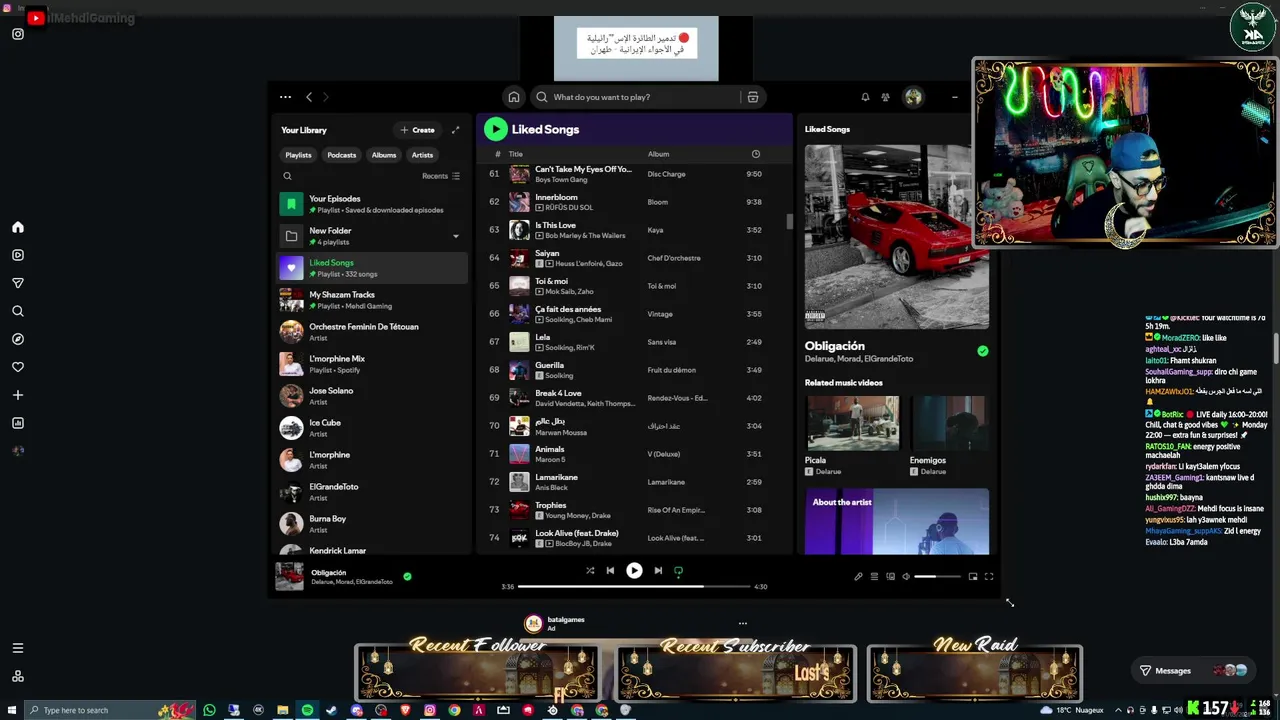The width and height of the screenshot is (1280, 720).
Task: Open Windows Start menu
Action: 11,710
